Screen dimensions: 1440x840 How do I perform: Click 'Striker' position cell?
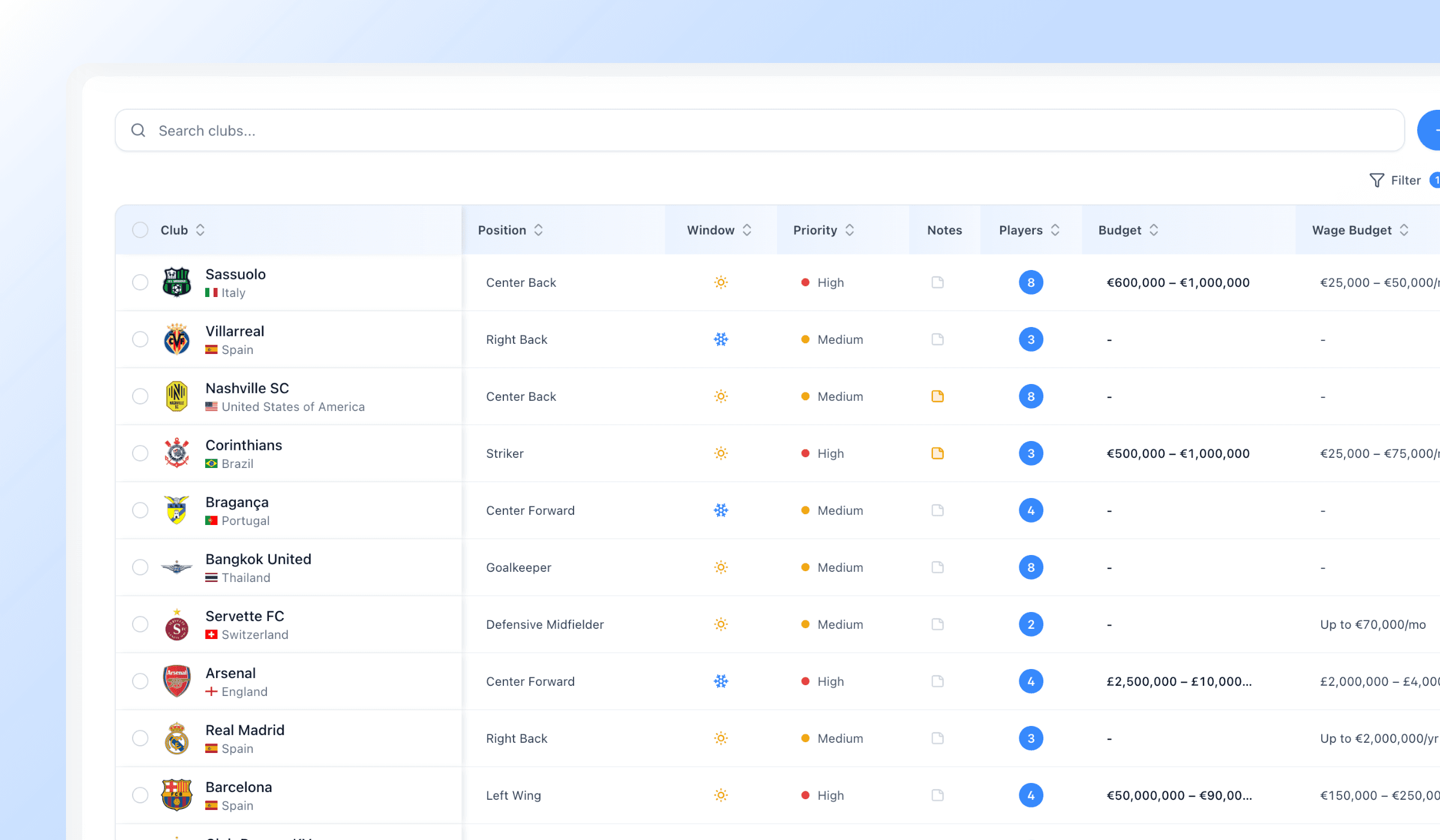(505, 453)
